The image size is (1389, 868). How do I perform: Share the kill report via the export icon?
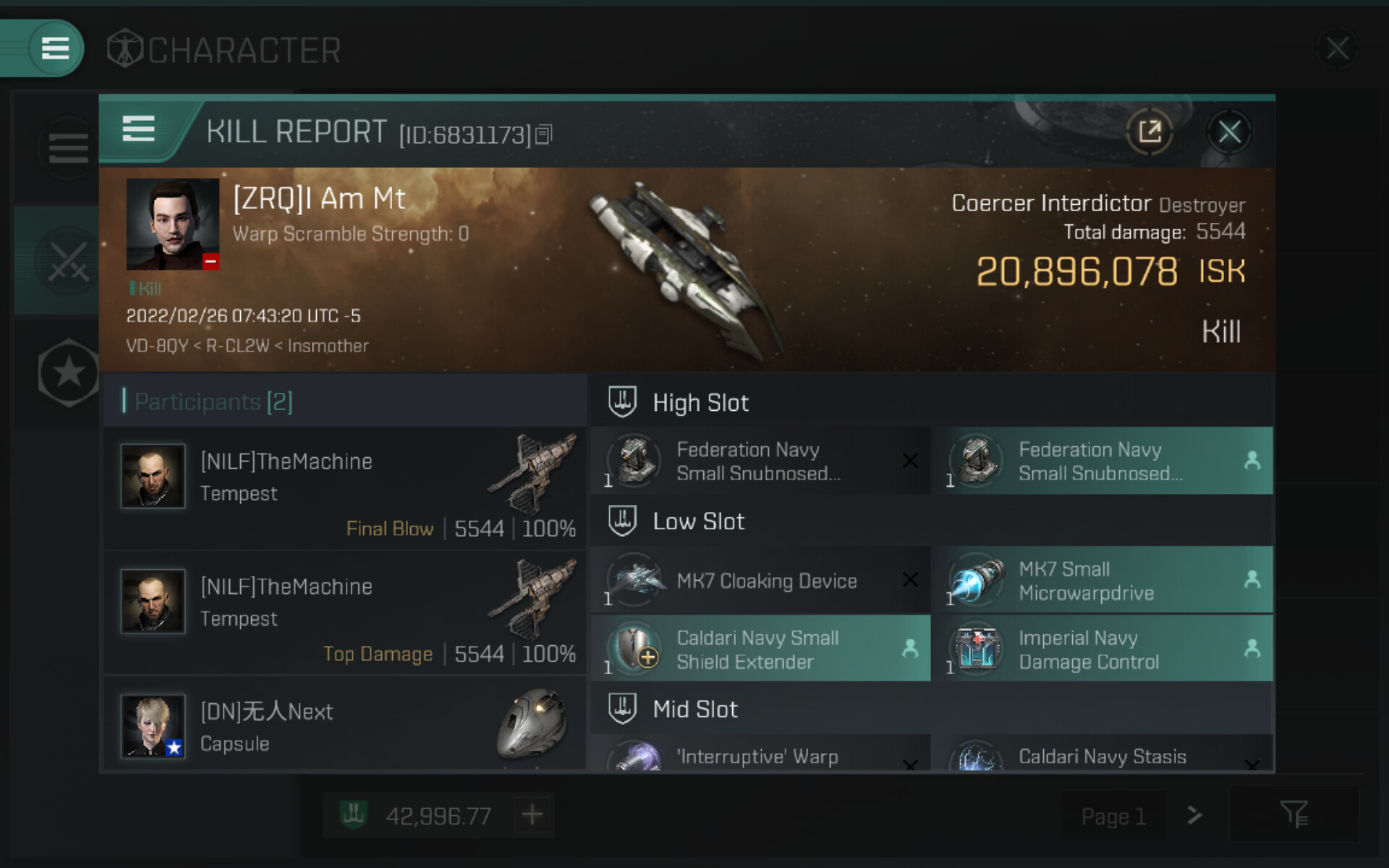pyautogui.click(x=1150, y=132)
